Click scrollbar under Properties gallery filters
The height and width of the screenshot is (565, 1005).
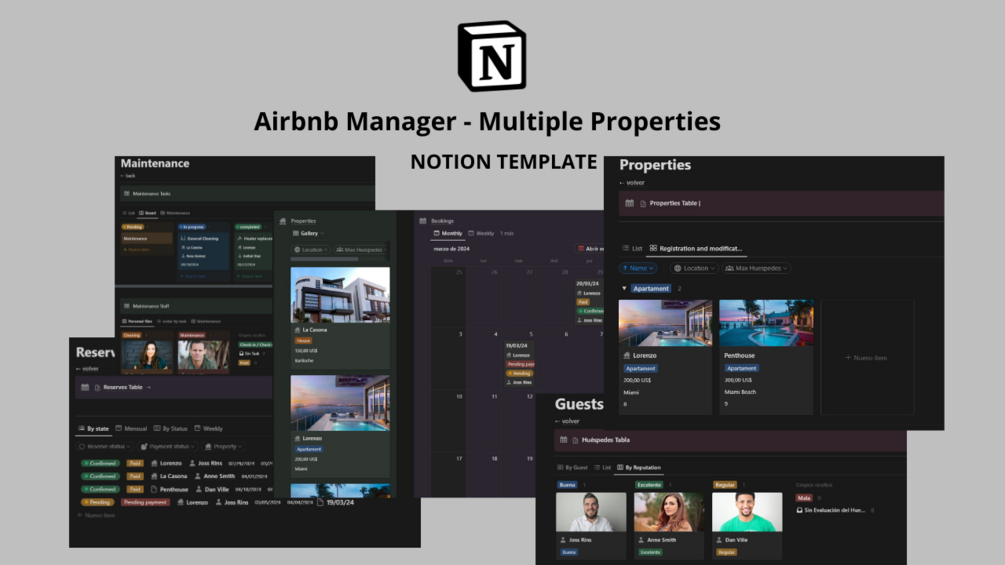(x=324, y=259)
